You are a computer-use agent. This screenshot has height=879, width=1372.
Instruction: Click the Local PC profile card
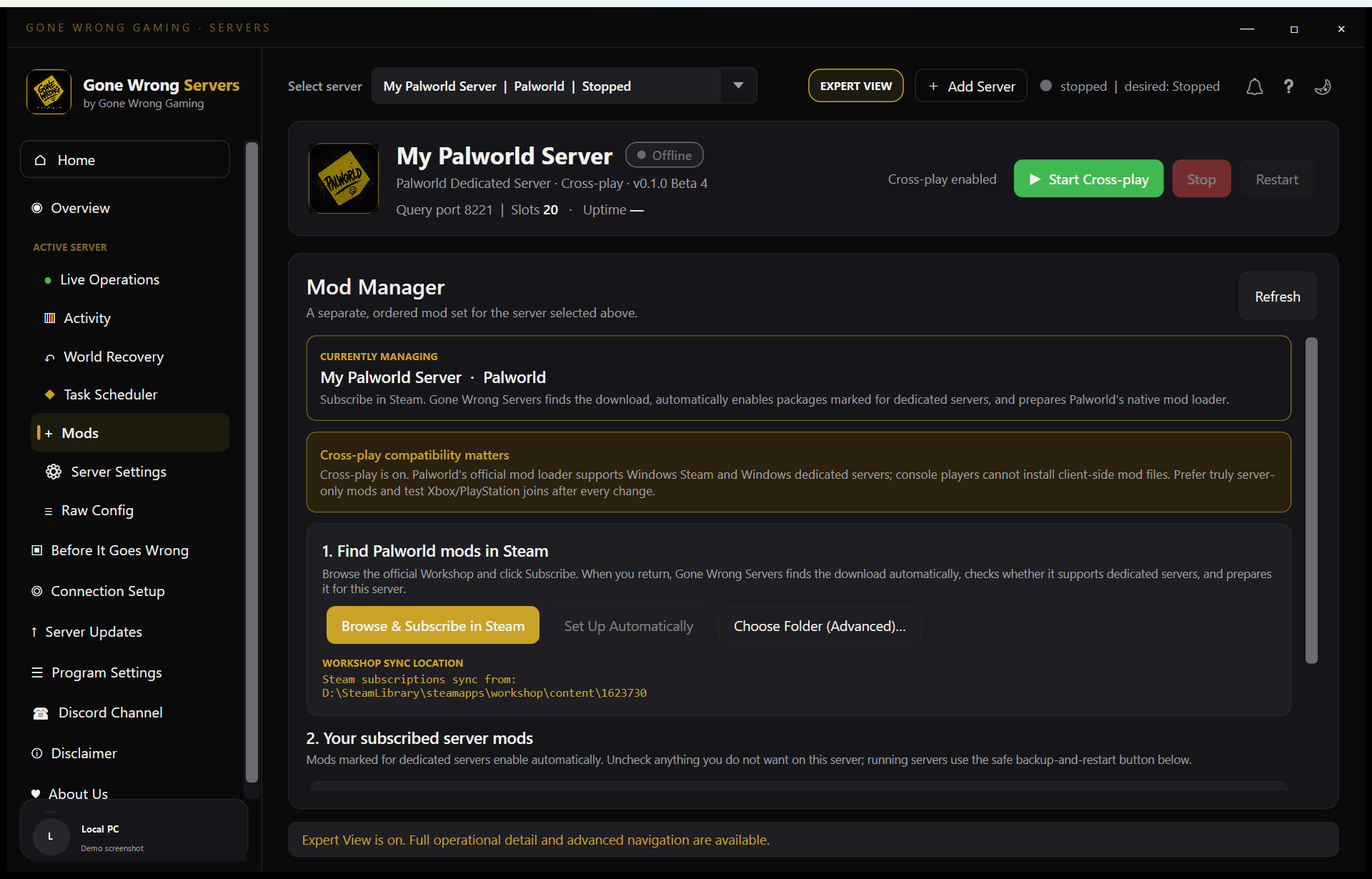[x=134, y=830]
